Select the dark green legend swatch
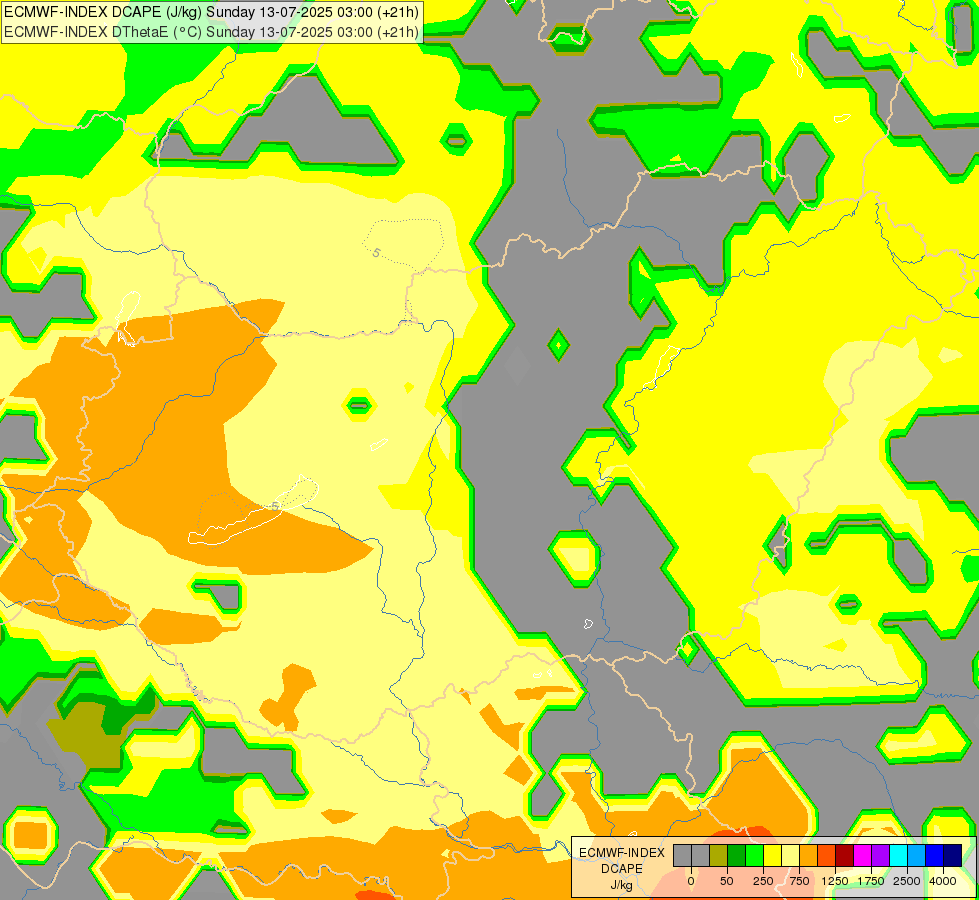979x900 pixels. click(737, 855)
